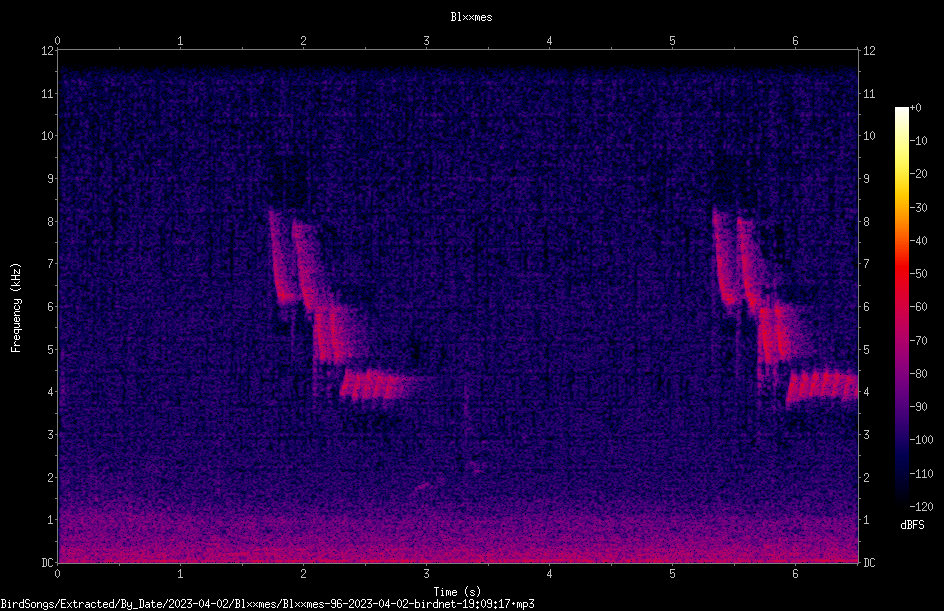Click the 8 kHz label on right axis
This screenshot has width=944, height=611.
pos(866,222)
